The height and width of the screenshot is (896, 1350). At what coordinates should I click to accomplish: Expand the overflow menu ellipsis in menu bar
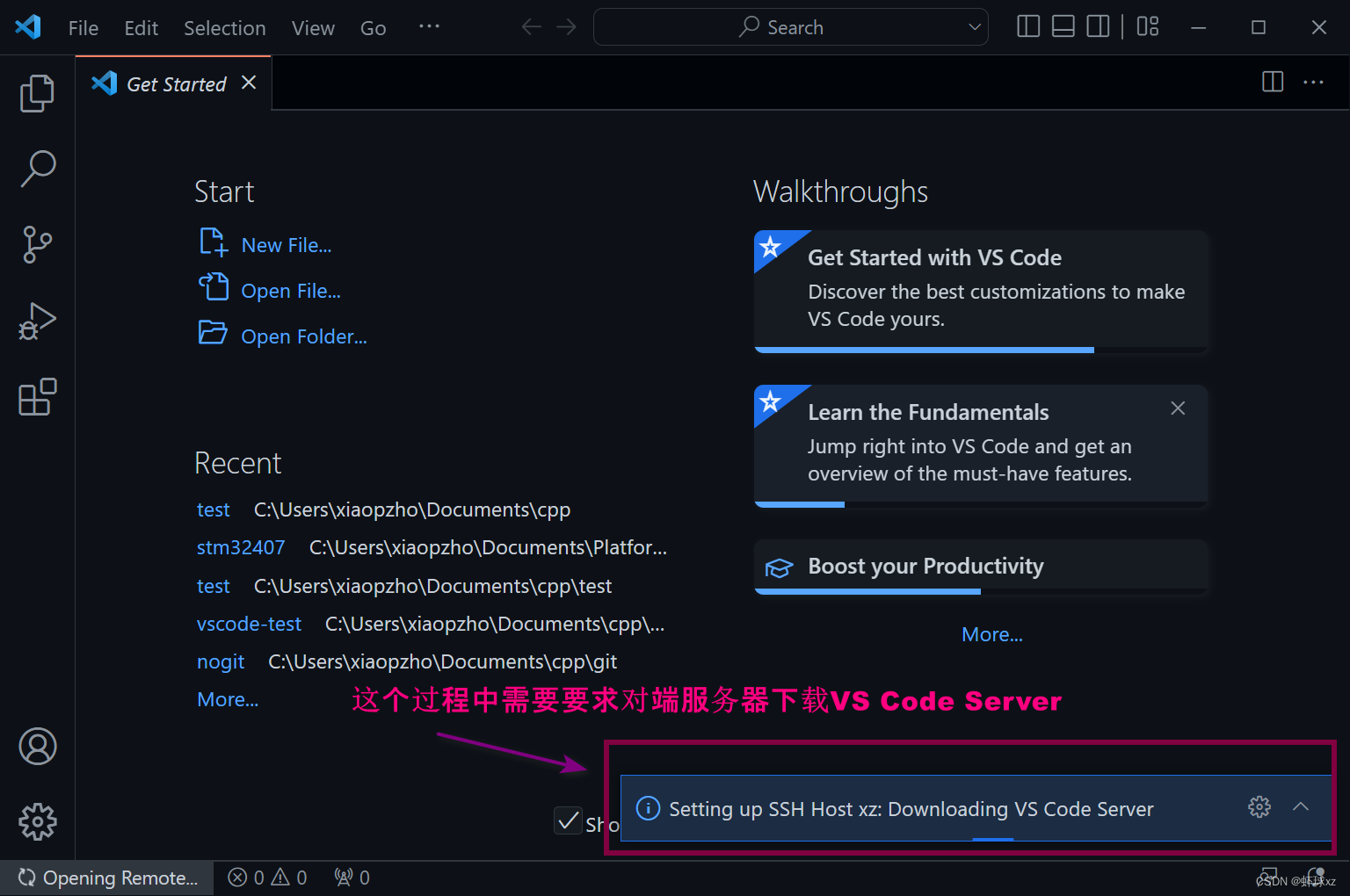[429, 26]
